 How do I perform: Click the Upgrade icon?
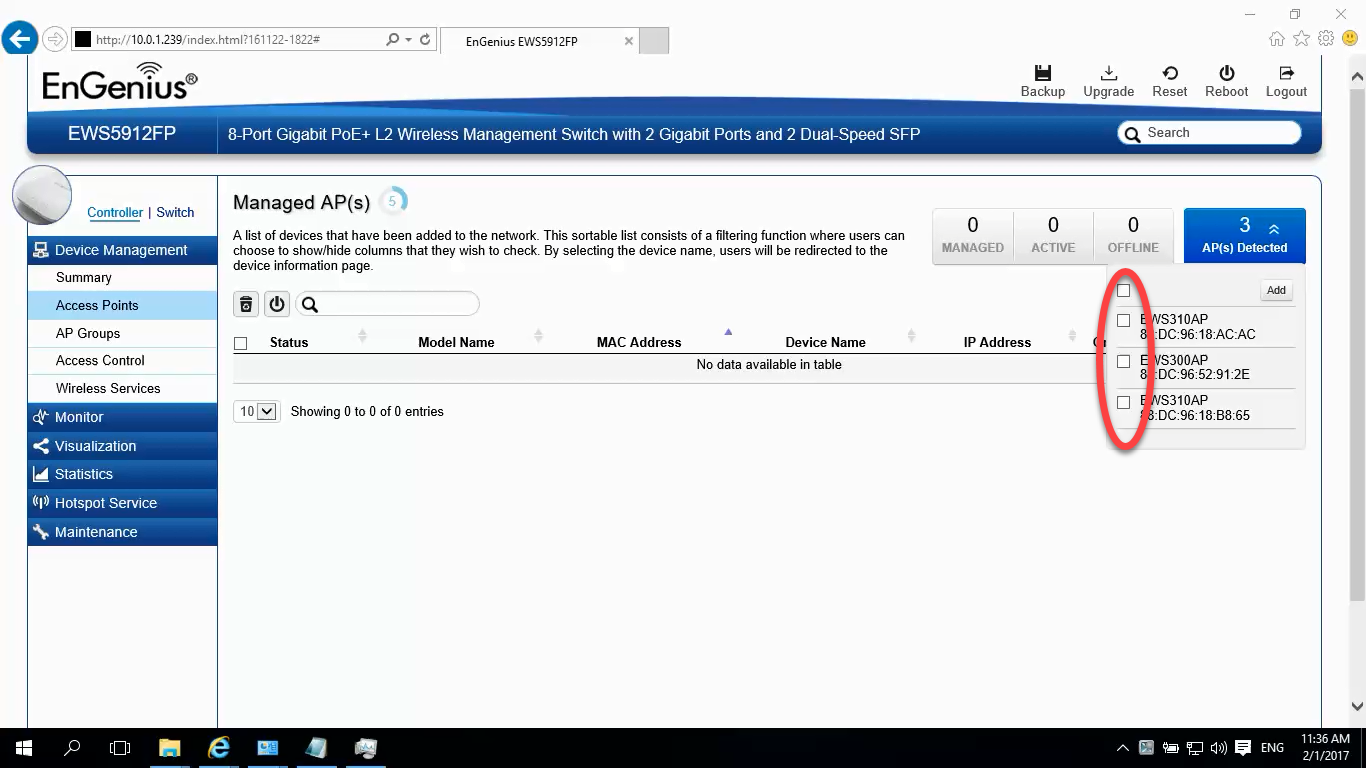pyautogui.click(x=1108, y=73)
